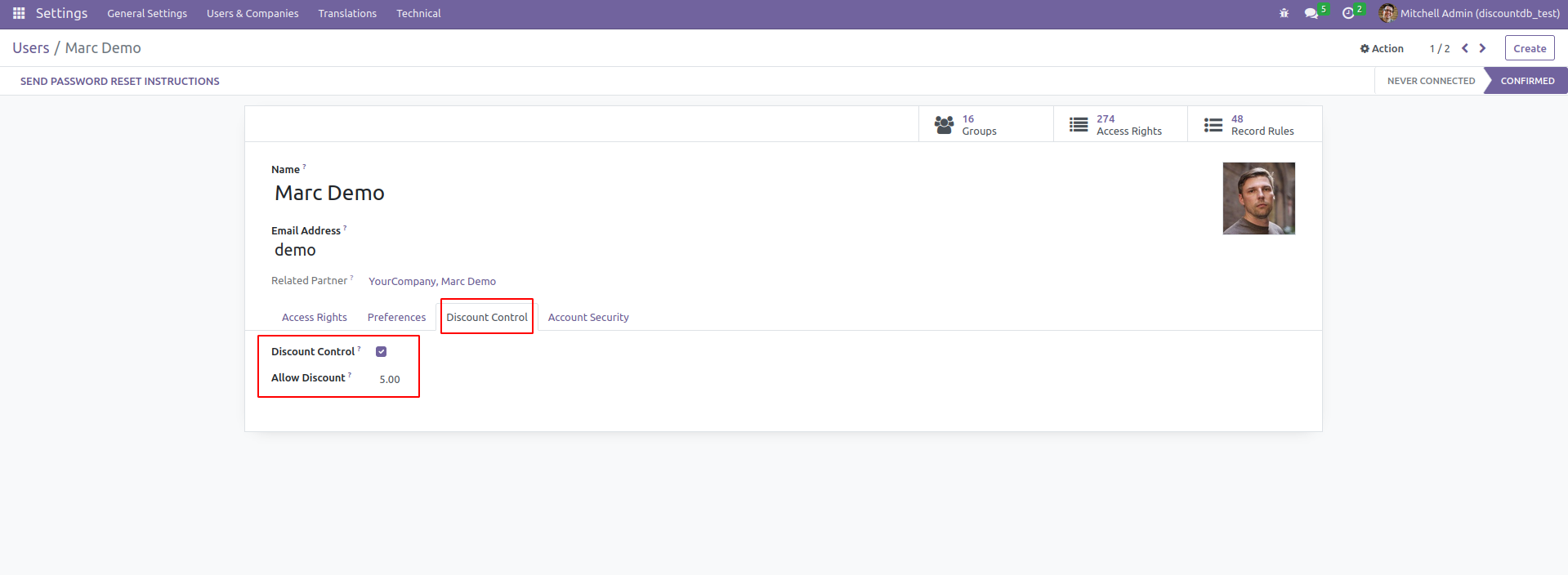
Task: Click the Settings app title
Action: click(x=61, y=13)
